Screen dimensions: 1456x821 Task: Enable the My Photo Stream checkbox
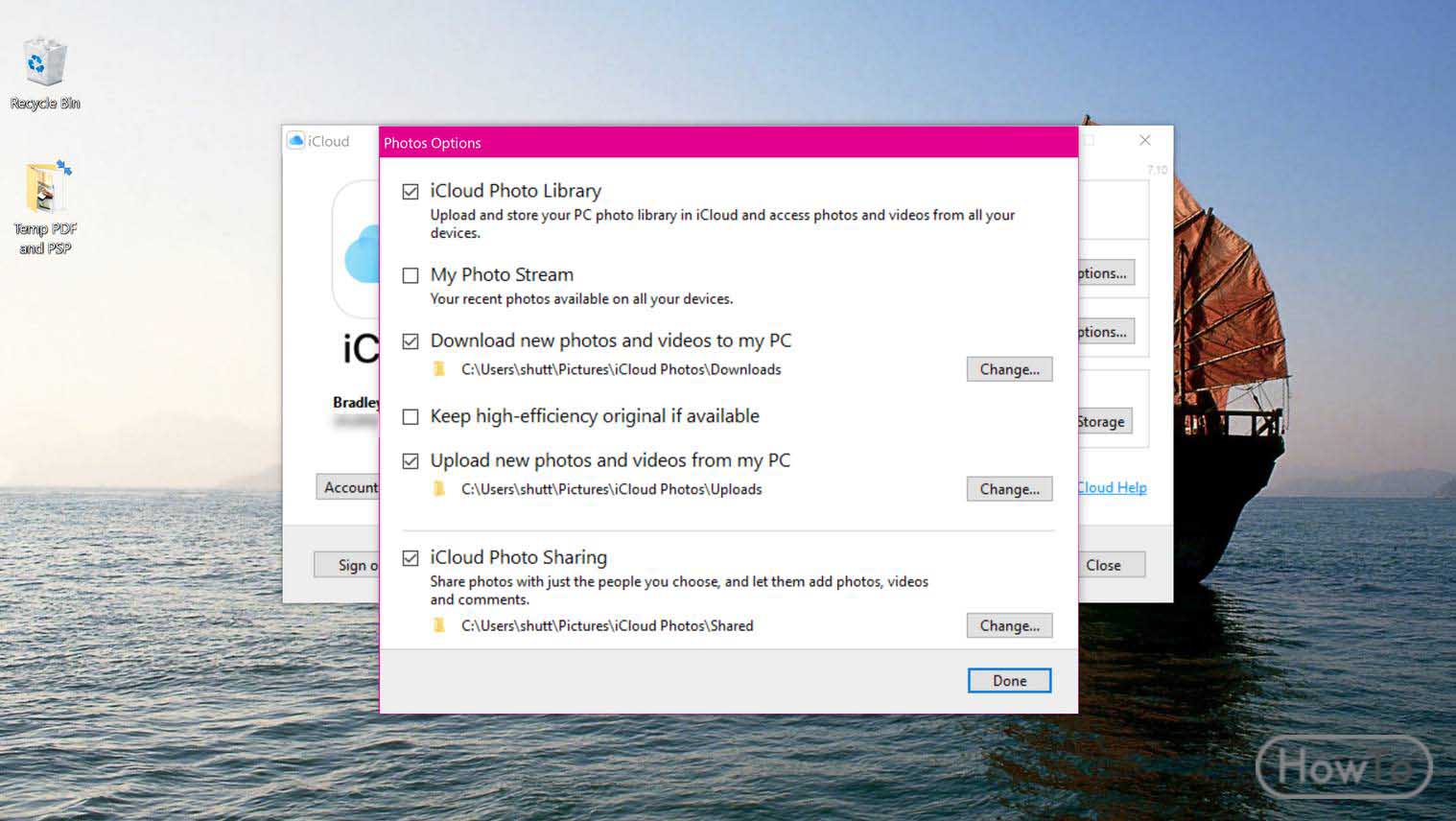411,275
